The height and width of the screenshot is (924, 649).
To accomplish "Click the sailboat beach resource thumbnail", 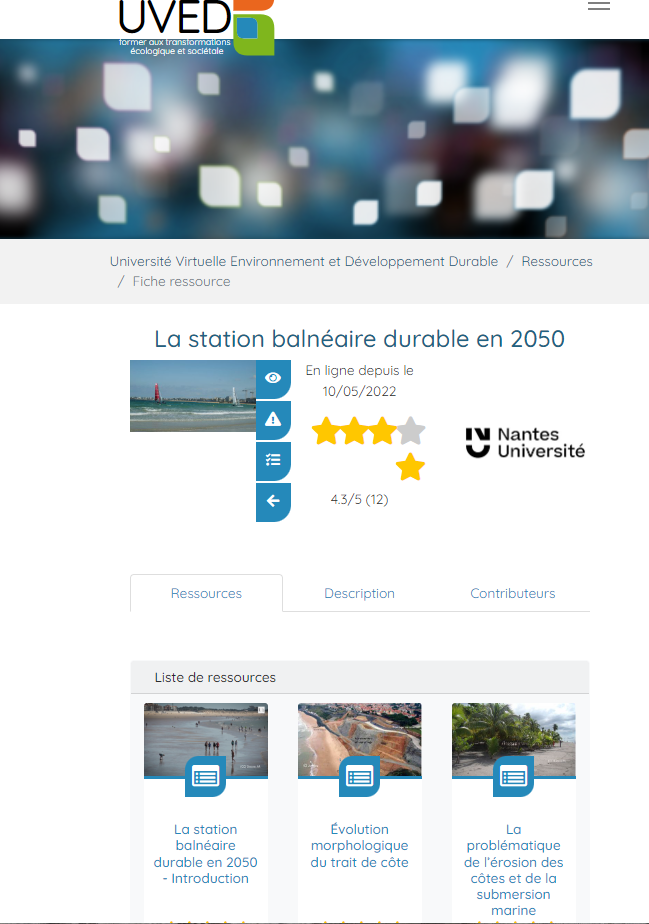I will [193, 396].
